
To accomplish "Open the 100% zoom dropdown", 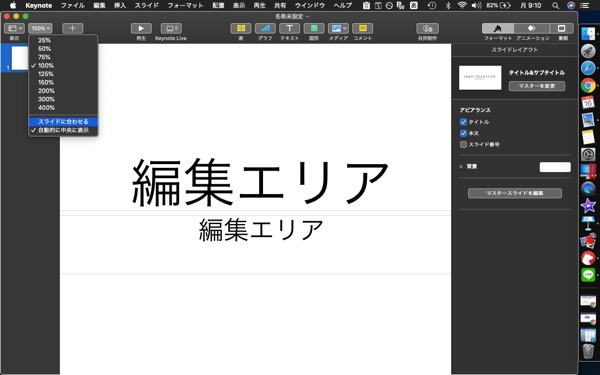I will click(40, 28).
